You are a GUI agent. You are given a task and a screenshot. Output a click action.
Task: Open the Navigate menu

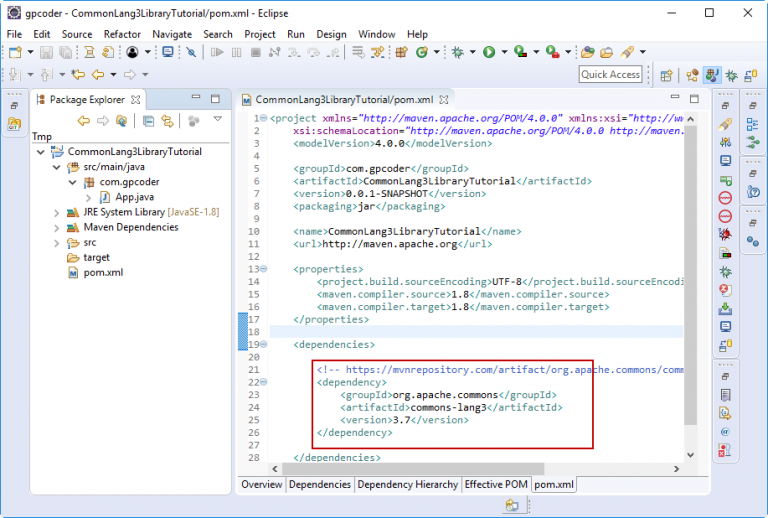tap(172, 34)
